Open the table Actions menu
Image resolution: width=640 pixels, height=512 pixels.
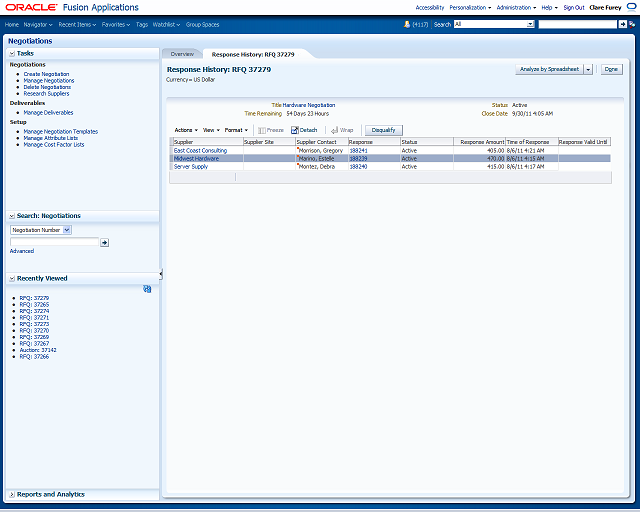[x=186, y=130]
